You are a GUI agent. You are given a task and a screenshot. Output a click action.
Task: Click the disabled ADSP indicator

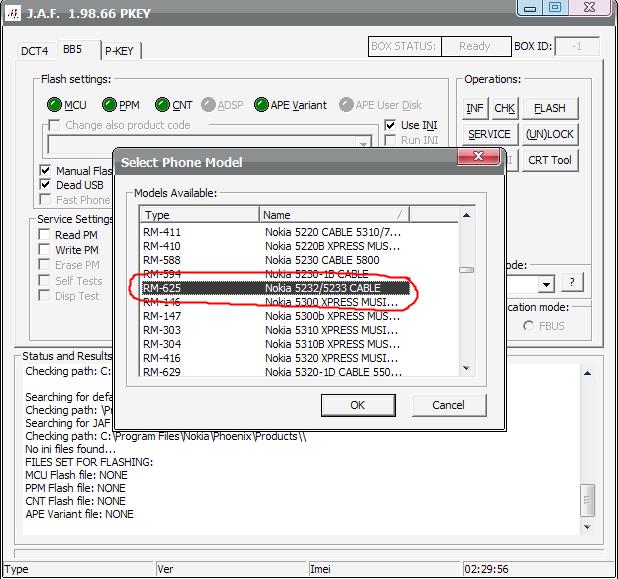point(208,105)
